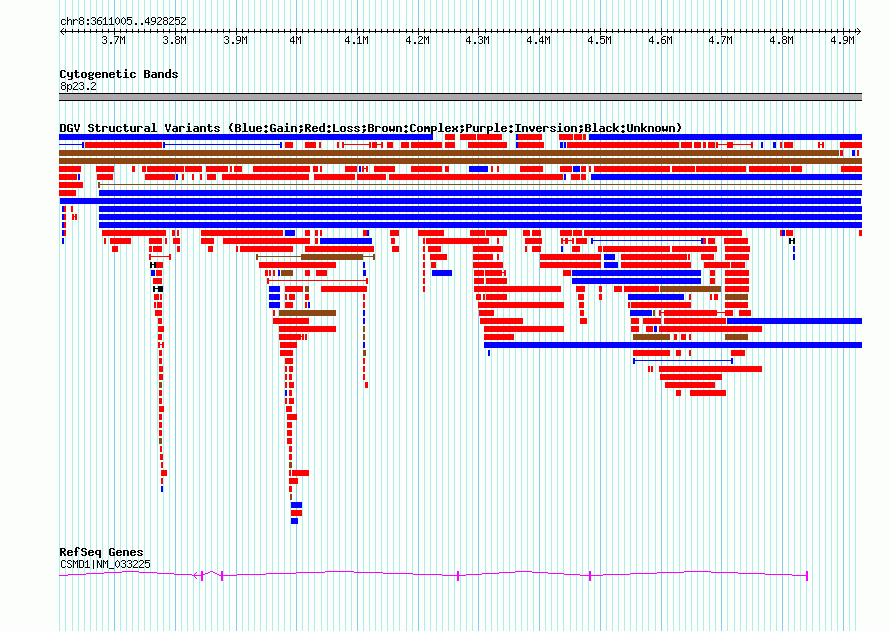Click the 3.8M ruler tick label
Viewport: 890px width, 631px height.
pos(174,40)
